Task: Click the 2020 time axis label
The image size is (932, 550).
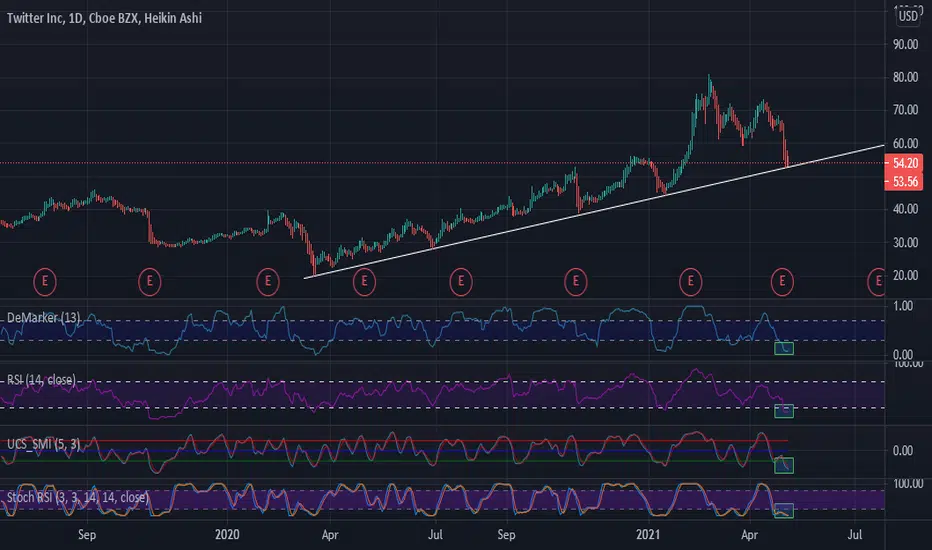Action: 227,535
